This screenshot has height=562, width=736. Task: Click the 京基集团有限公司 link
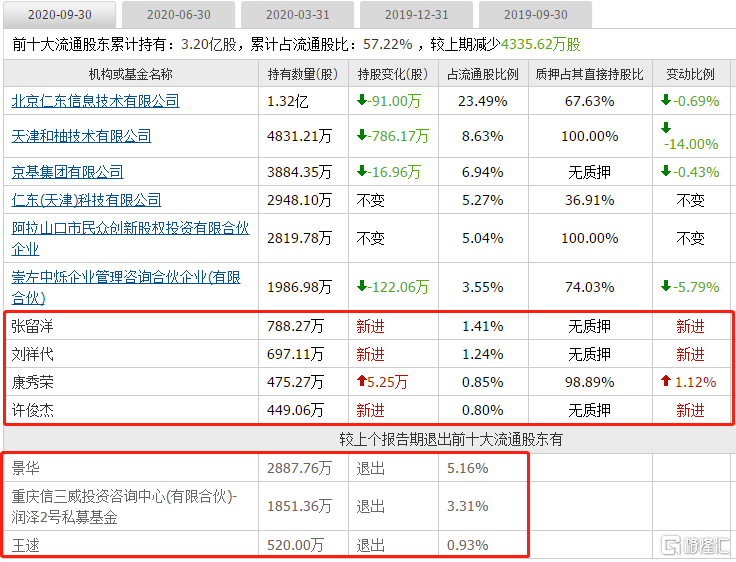[67, 172]
